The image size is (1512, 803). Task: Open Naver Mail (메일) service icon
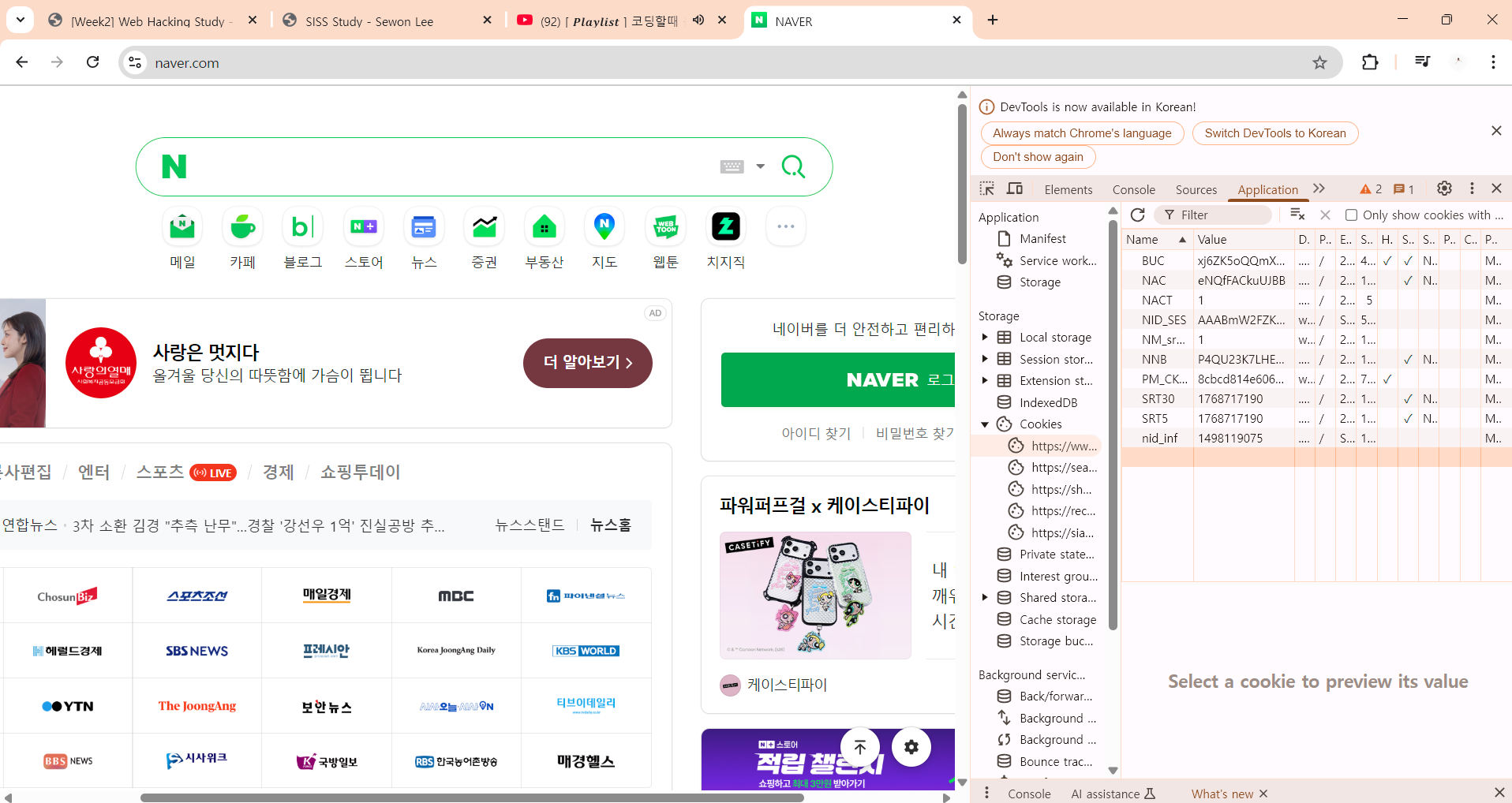coord(182,226)
